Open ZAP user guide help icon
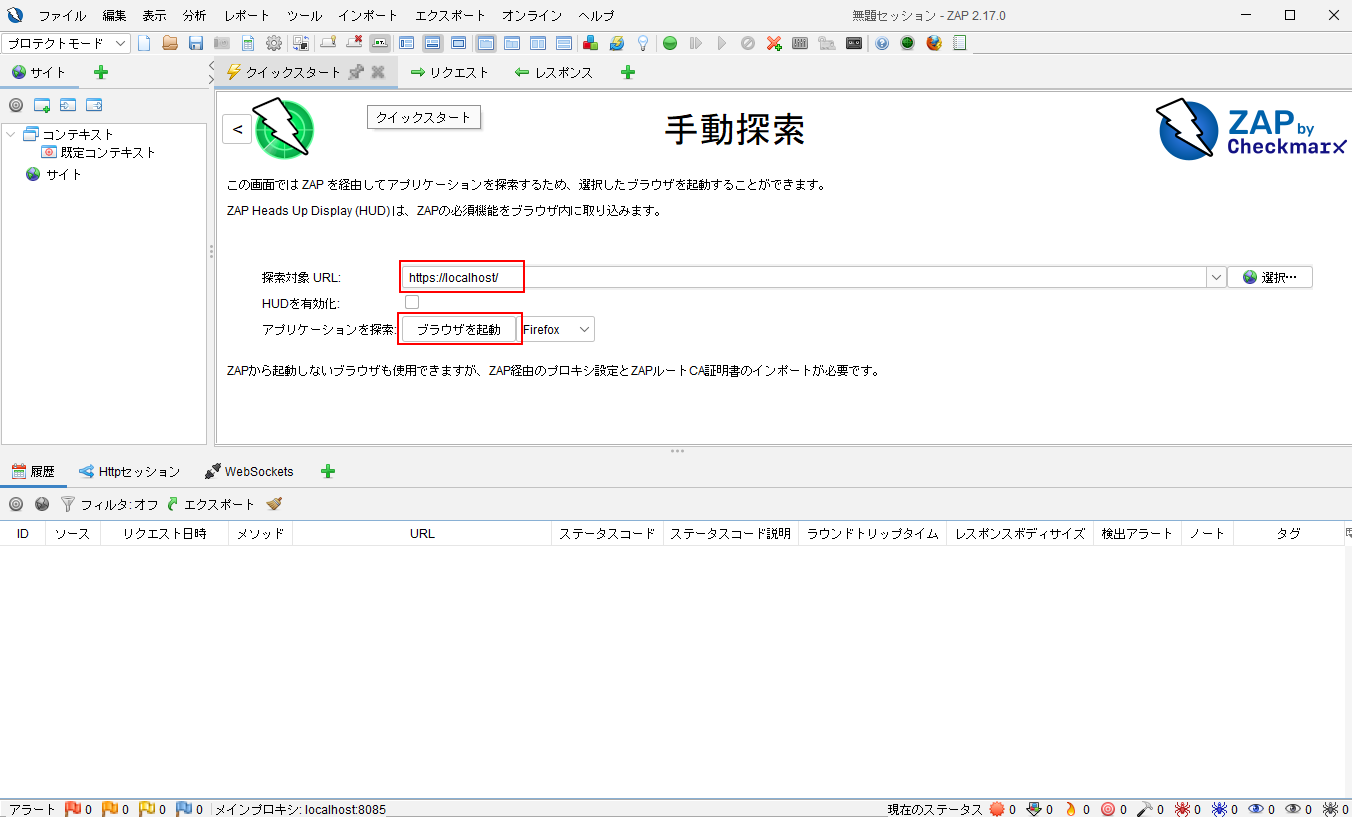 pos(881,43)
